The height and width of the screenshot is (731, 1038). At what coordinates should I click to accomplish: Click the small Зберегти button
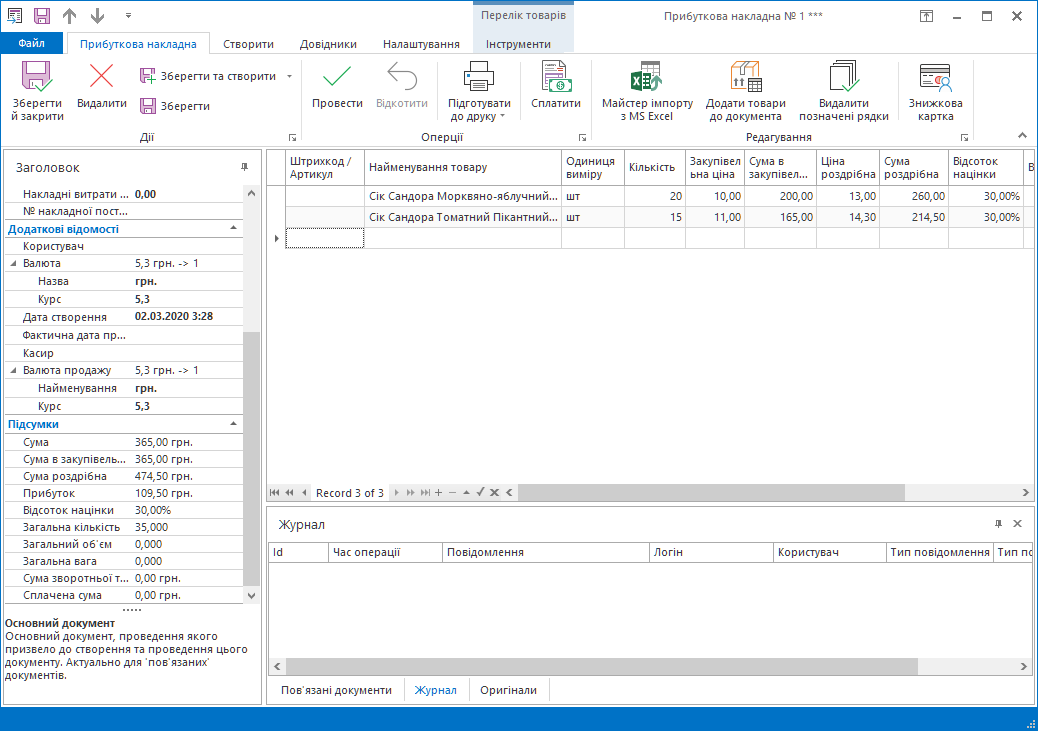pos(176,106)
